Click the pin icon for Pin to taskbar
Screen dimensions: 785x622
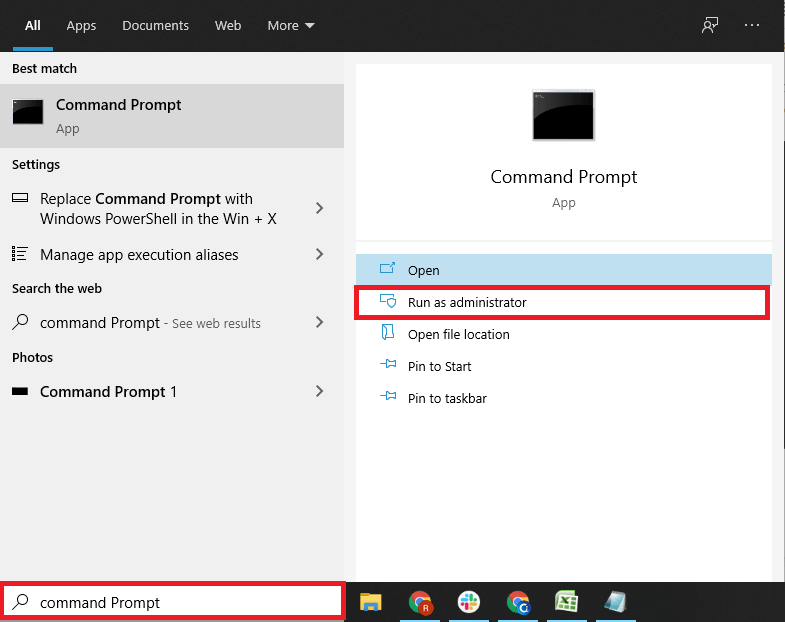point(388,396)
